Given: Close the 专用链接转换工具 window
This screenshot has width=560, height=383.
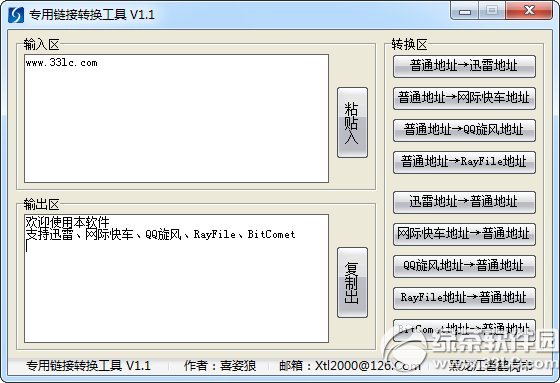Looking at the screenshot, I should point(529,11).
